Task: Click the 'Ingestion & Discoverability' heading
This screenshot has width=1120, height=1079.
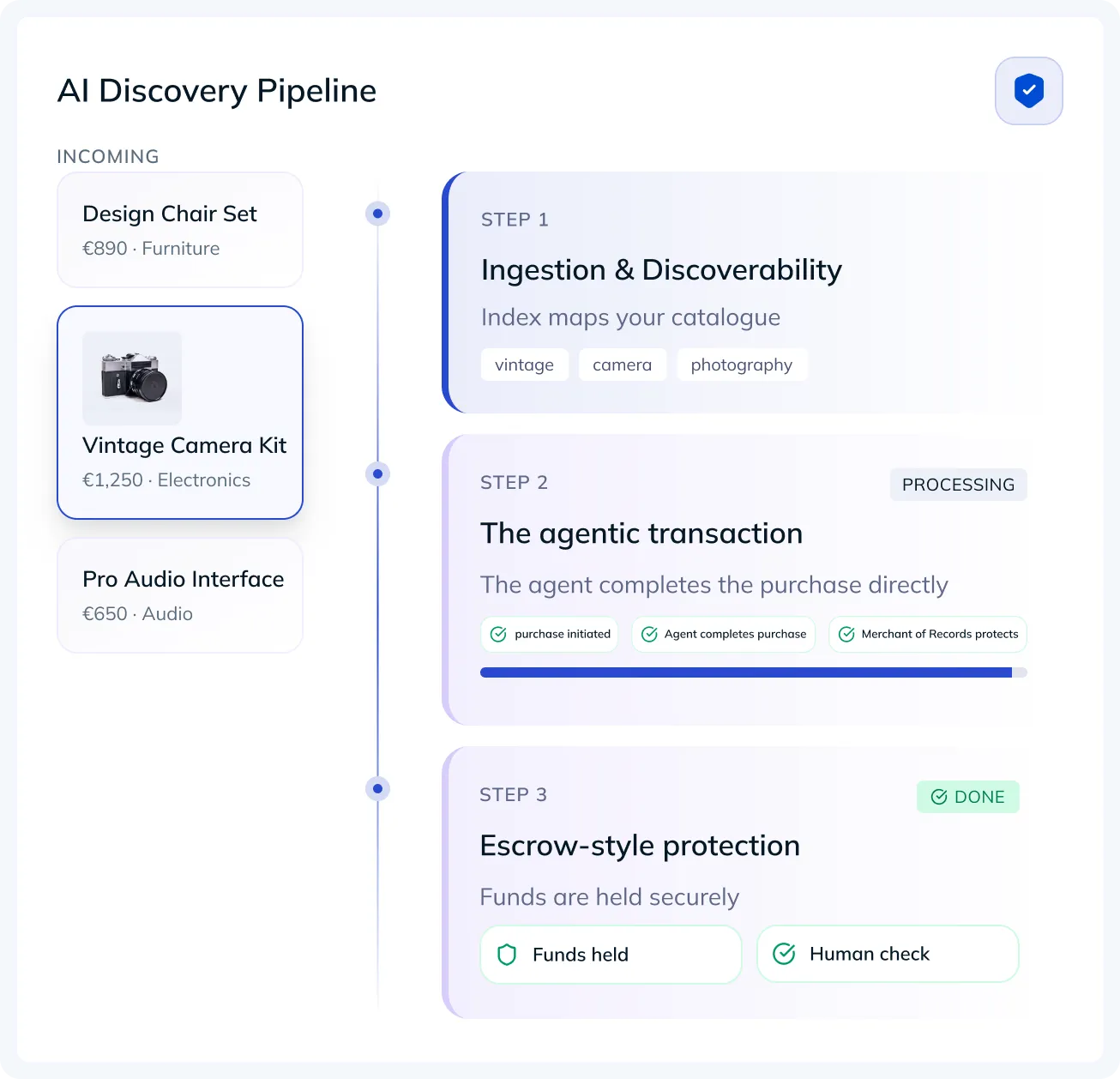Action: pyautogui.click(x=661, y=270)
